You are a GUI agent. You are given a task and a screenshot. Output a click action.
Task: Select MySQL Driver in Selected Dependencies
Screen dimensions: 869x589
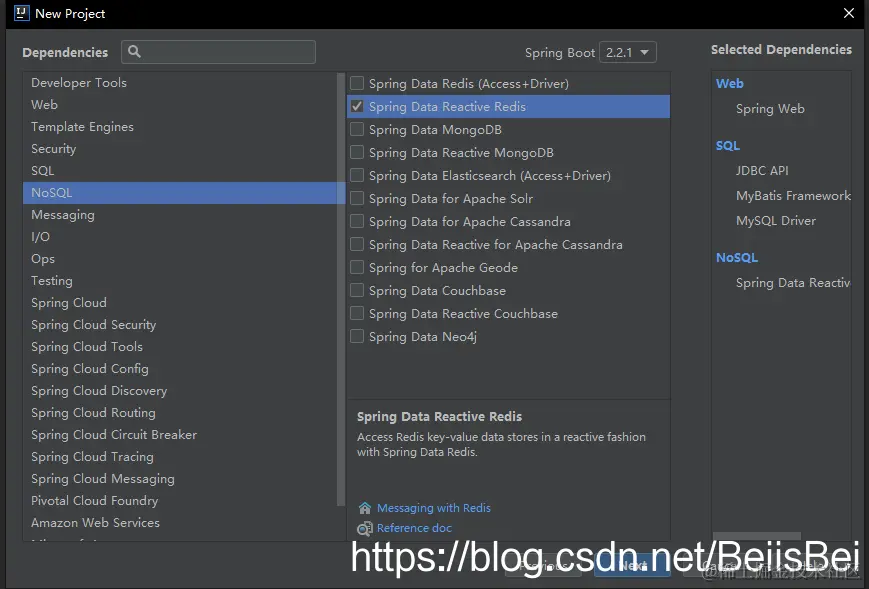(x=775, y=221)
